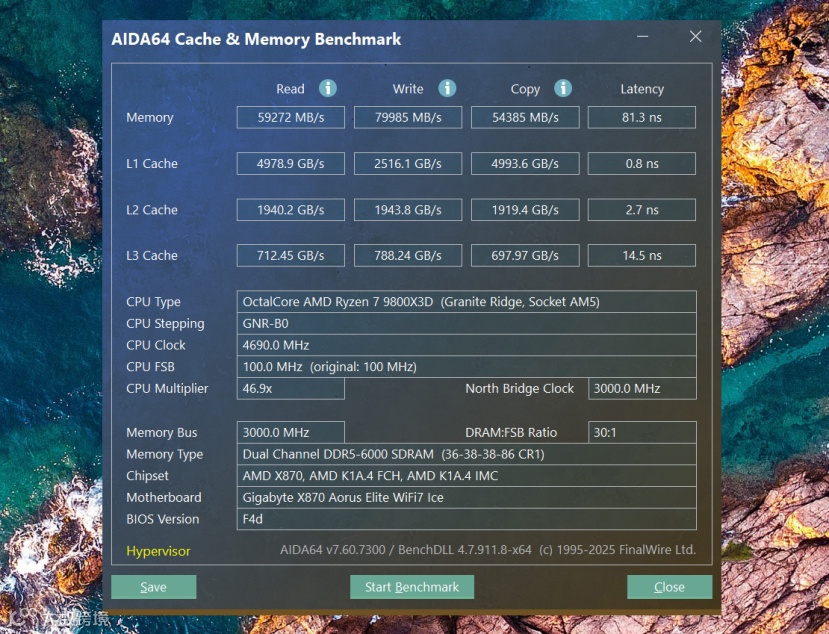Click the Write column header

[x=408, y=89]
